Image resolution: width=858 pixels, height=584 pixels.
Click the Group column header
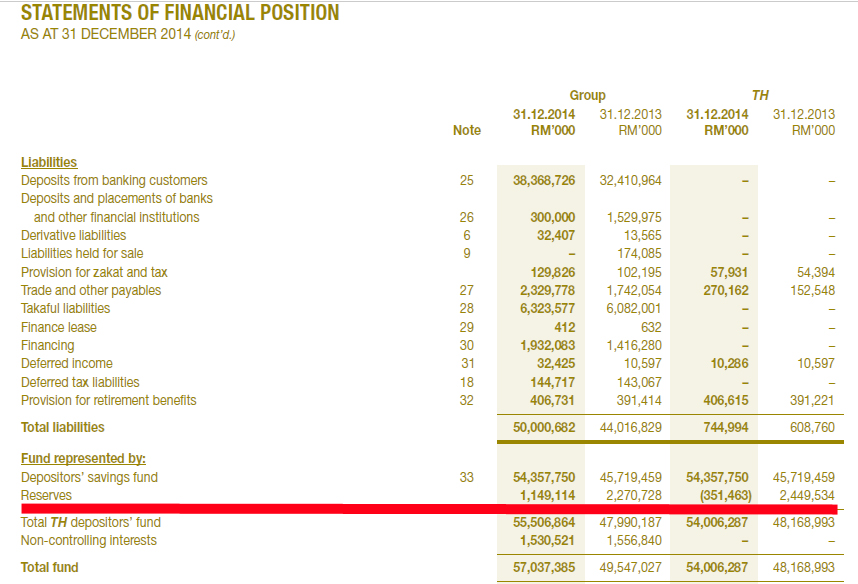click(588, 94)
